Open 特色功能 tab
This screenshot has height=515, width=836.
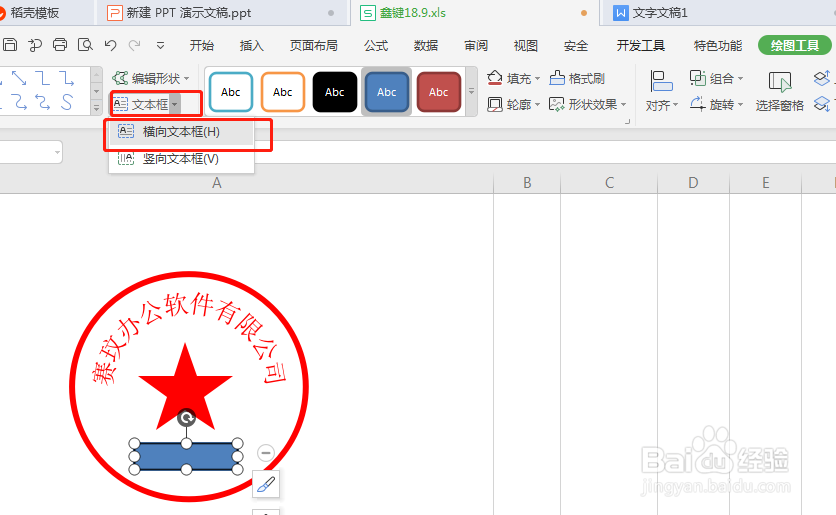(x=718, y=46)
